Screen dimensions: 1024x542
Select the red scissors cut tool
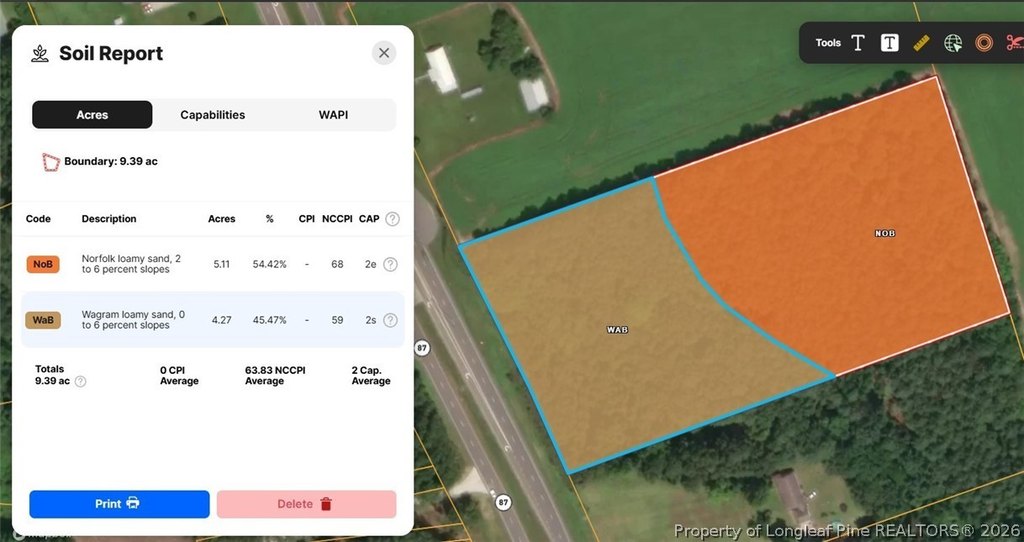pyautogui.click(x=1014, y=43)
